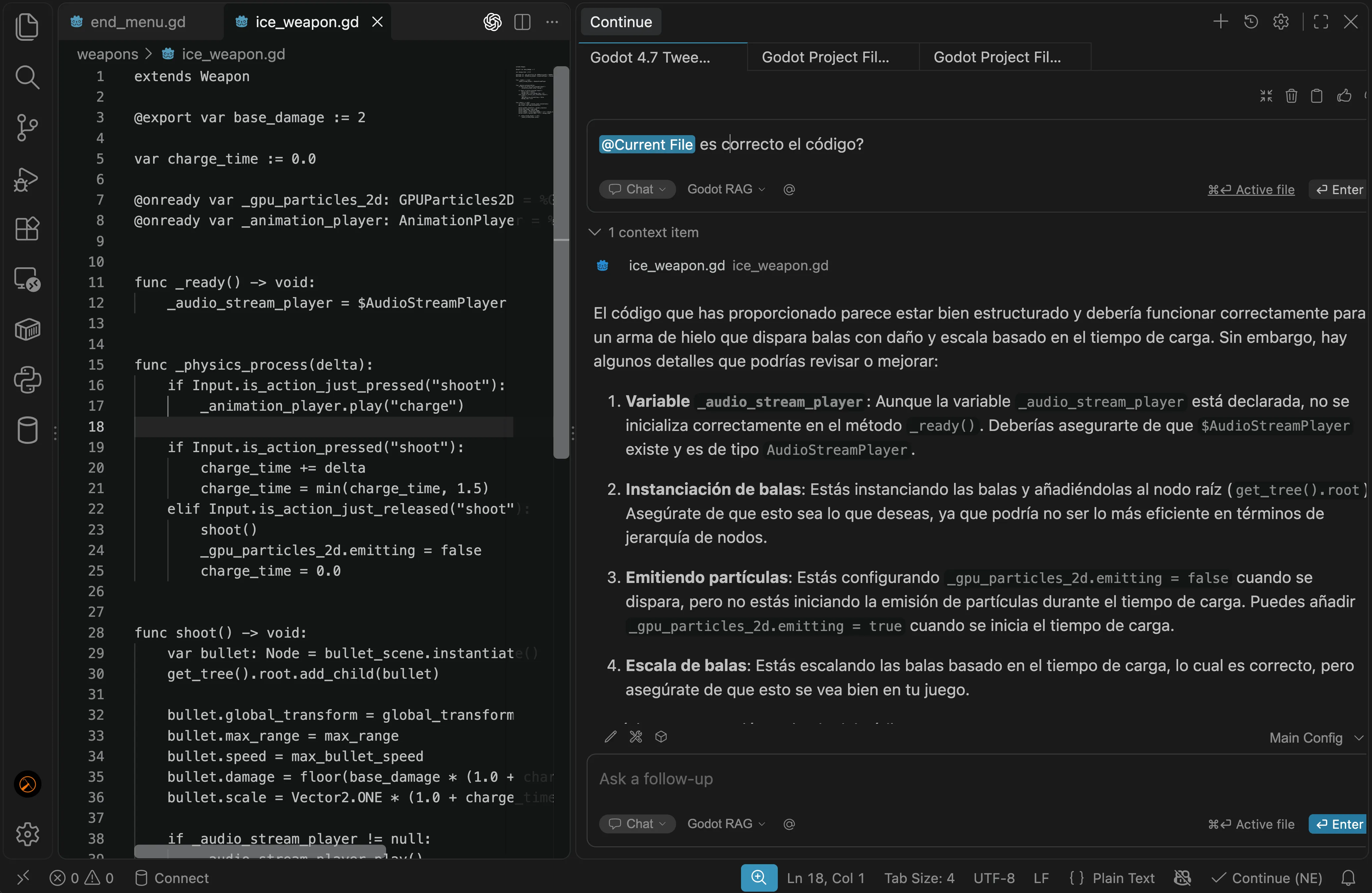
Task: Open the editor More Actions menu
Action: (x=552, y=22)
